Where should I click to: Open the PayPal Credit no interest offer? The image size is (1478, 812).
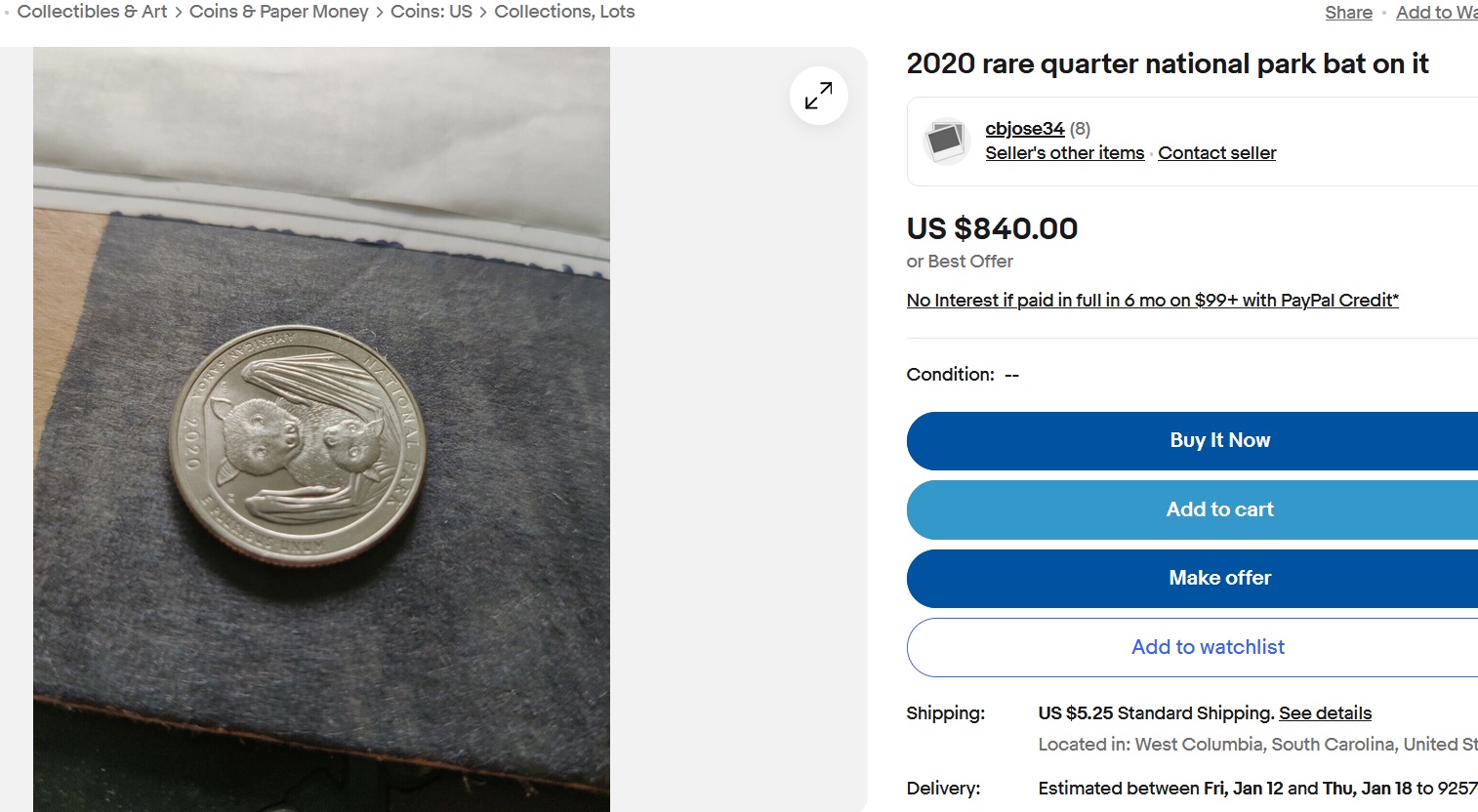[1152, 301]
